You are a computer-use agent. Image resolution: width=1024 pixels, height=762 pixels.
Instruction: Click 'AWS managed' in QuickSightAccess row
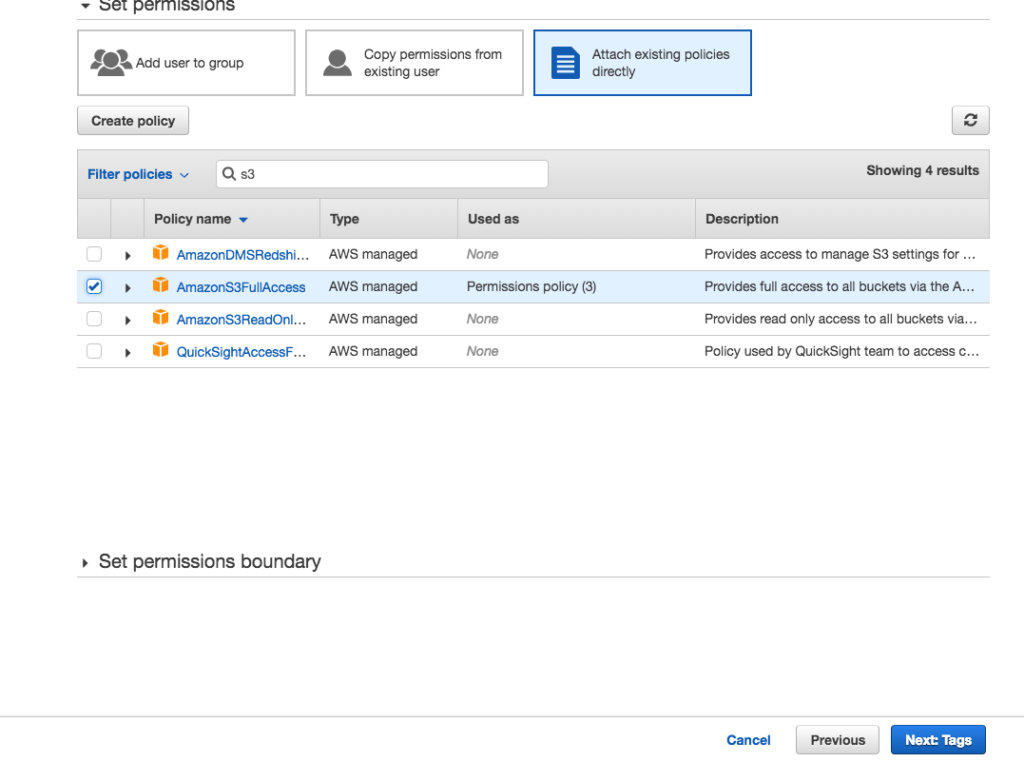click(x=373, y=351)
